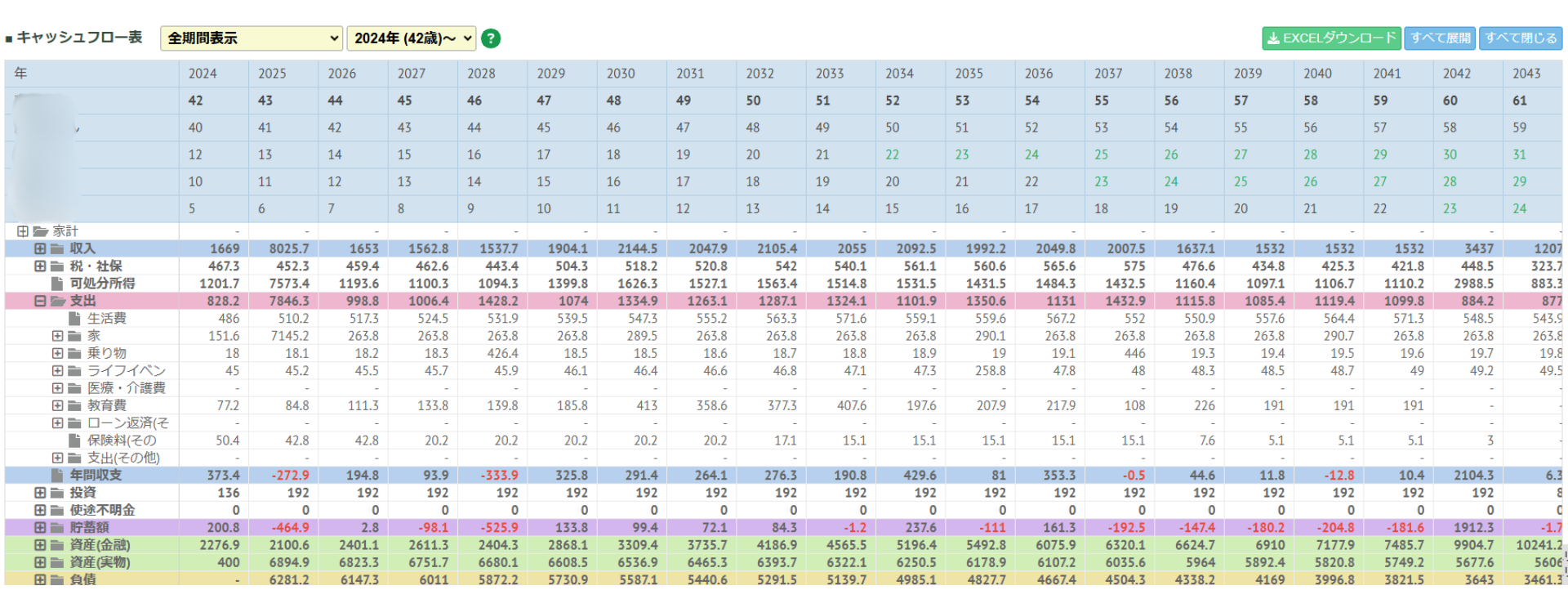Expand the 税・社保 row
Screen dimensions: 1568x599
pos(39,266)
